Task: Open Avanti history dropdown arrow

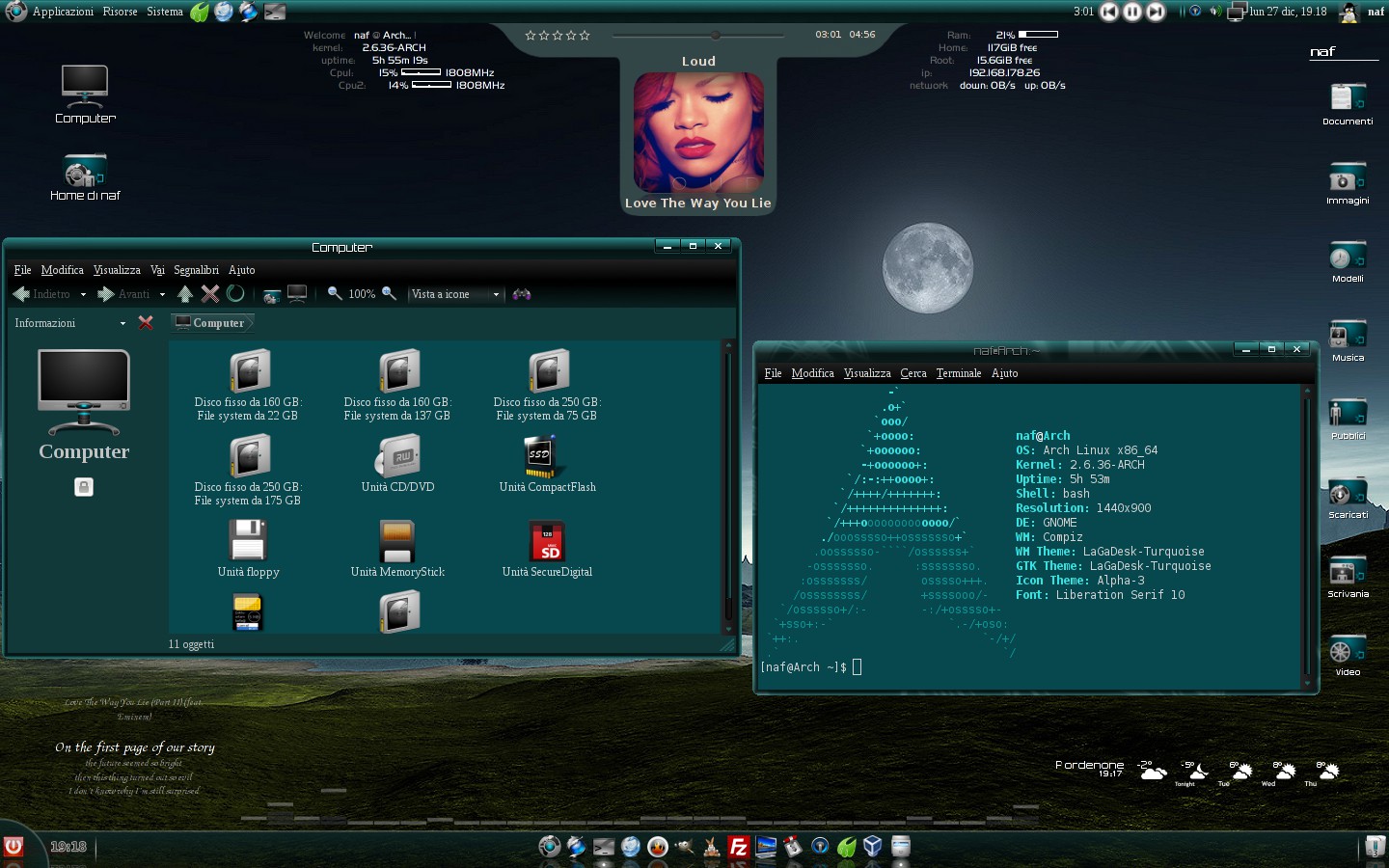Action: pyautogui.click(x=162, y=295)
